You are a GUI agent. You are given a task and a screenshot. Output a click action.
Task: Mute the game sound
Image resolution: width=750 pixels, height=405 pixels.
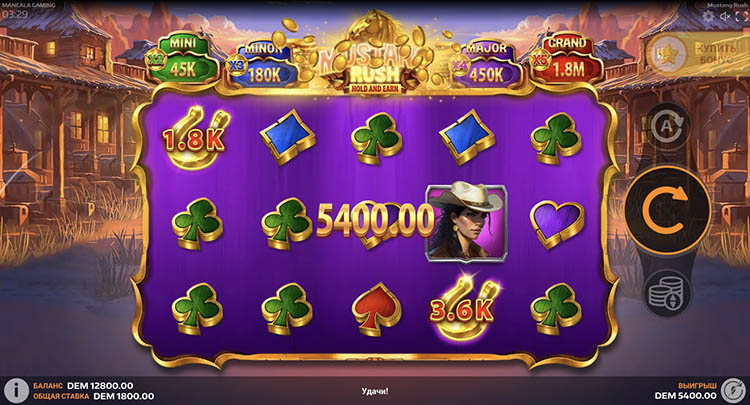click(725, 16)
